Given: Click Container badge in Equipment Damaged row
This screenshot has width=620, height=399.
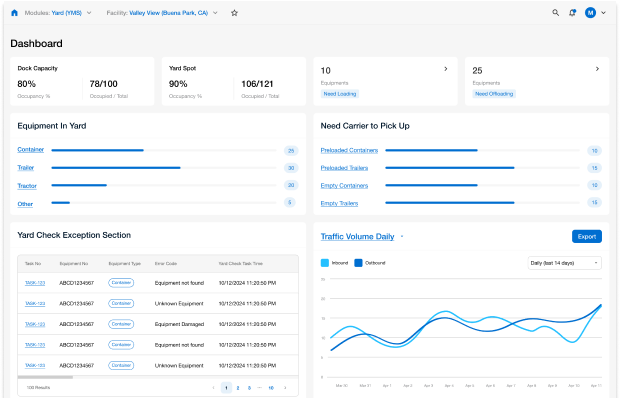Looking at the screenshot, I should click(x=121, y=324).
